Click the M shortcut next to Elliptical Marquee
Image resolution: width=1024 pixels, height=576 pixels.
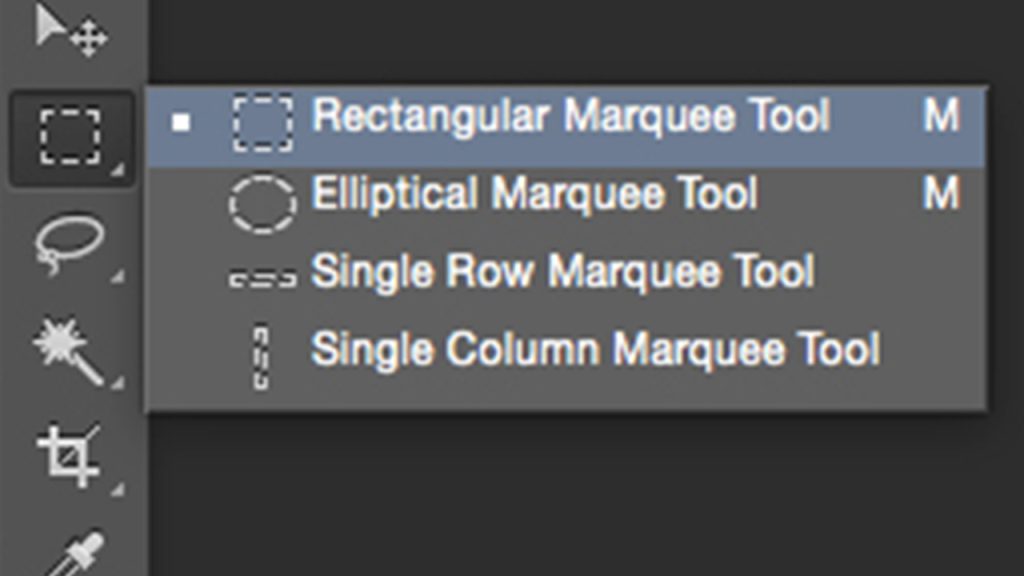(941, 193)
